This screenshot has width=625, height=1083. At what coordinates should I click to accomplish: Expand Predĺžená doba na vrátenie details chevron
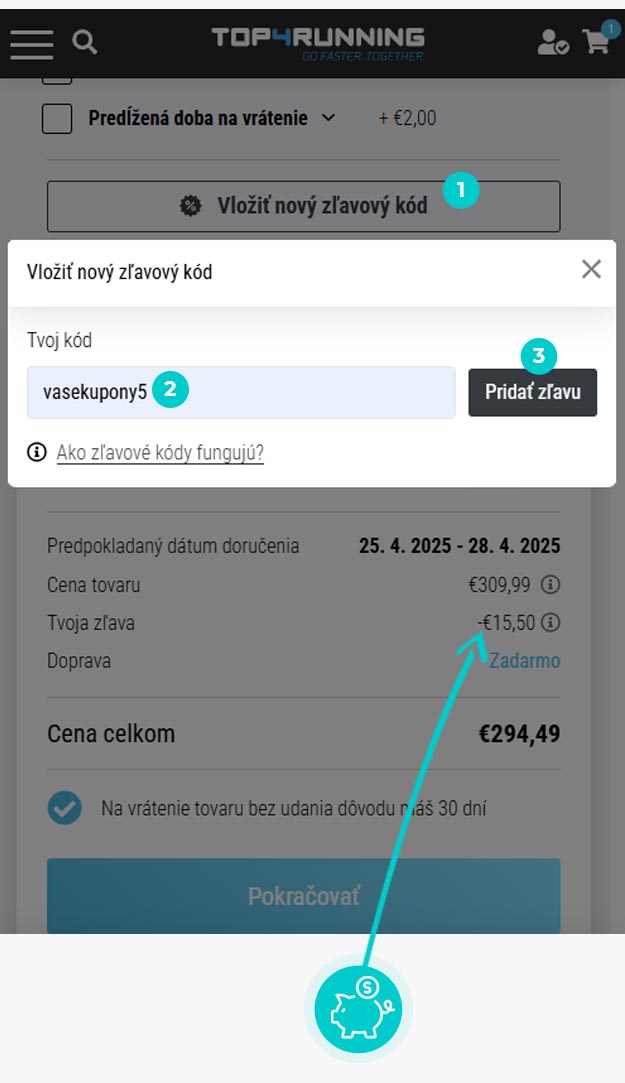pos(328,118)
